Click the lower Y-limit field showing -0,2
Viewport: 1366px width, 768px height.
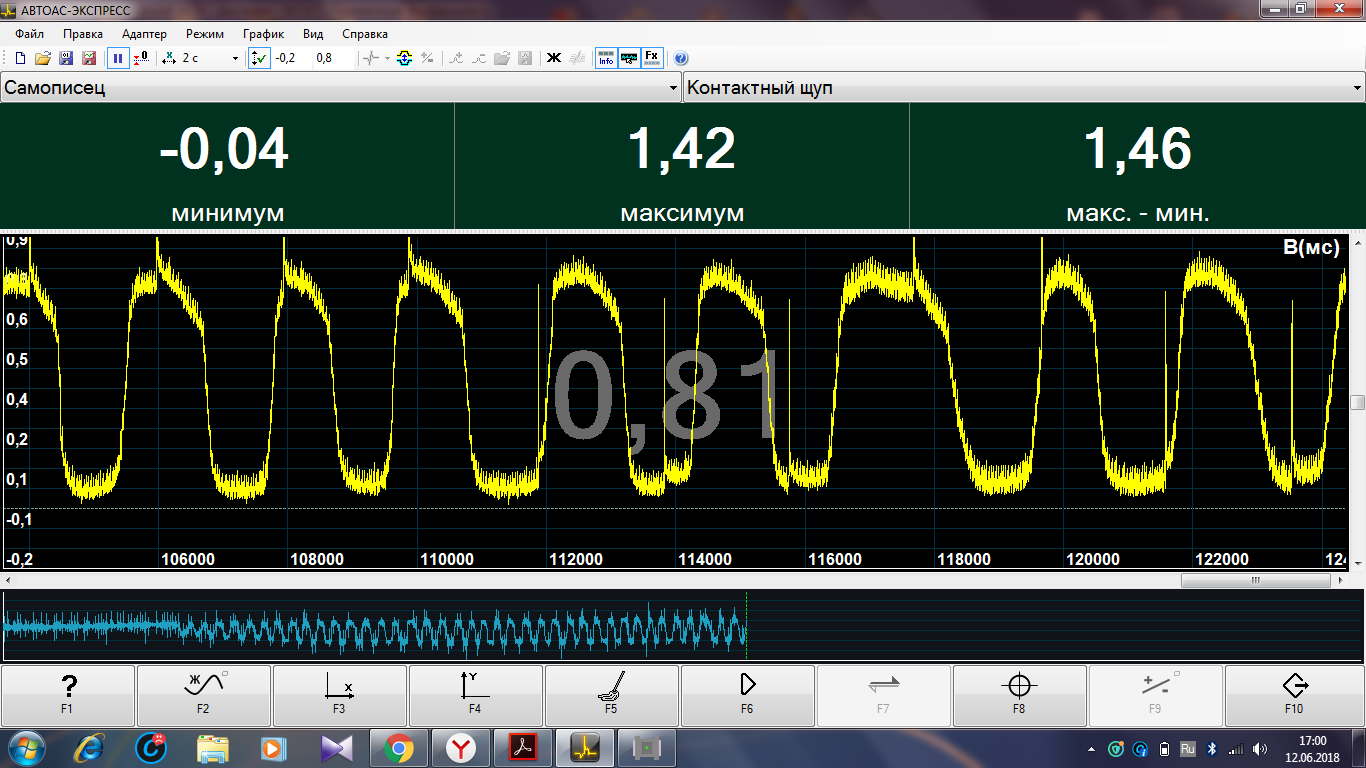tap(292, 58)
